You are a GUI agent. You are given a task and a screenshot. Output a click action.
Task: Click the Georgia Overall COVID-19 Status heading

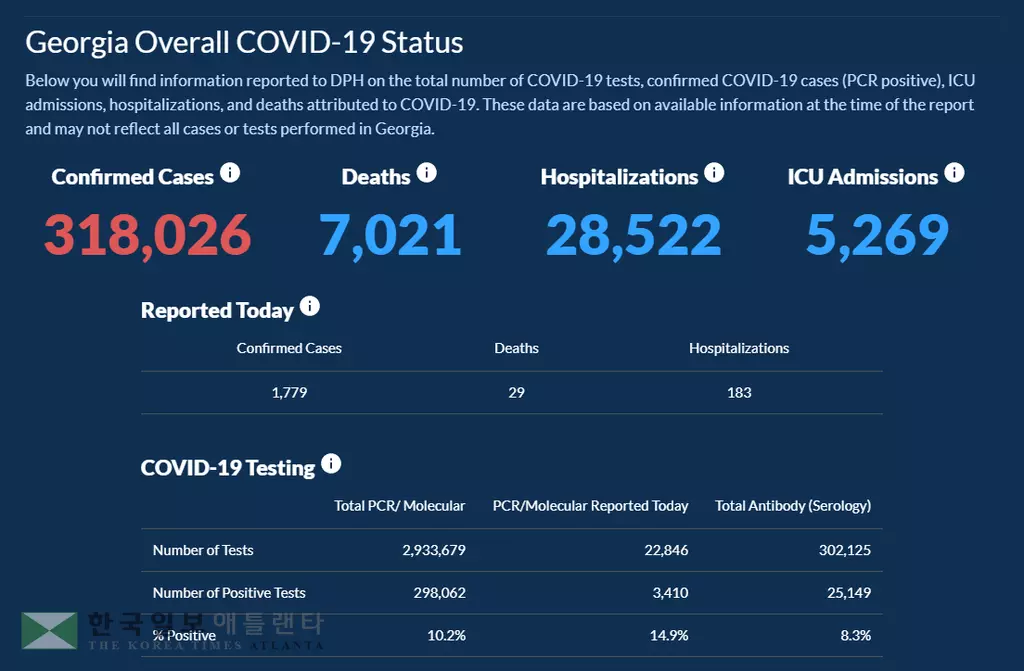point(244,43)
